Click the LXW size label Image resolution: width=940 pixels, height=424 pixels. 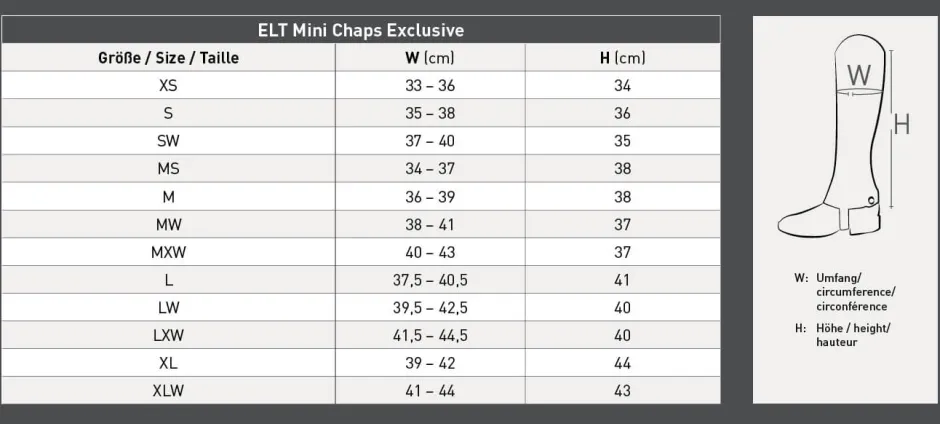[168, 335]
